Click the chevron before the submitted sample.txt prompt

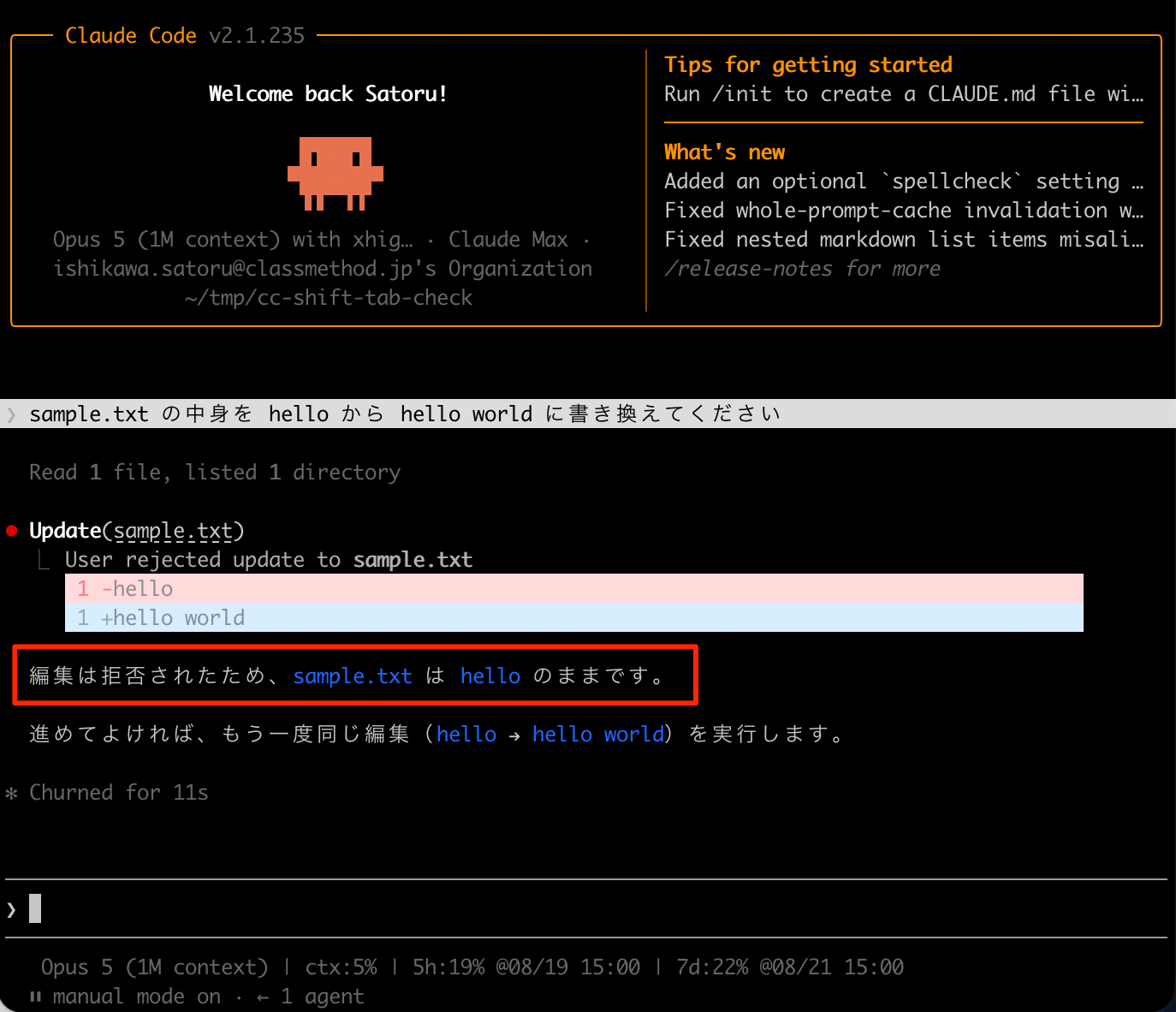pos(11,414)
